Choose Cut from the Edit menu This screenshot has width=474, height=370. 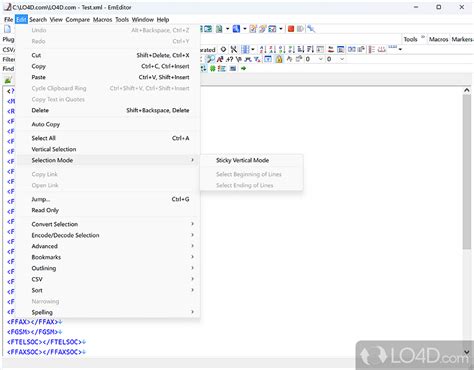[108, 55]
